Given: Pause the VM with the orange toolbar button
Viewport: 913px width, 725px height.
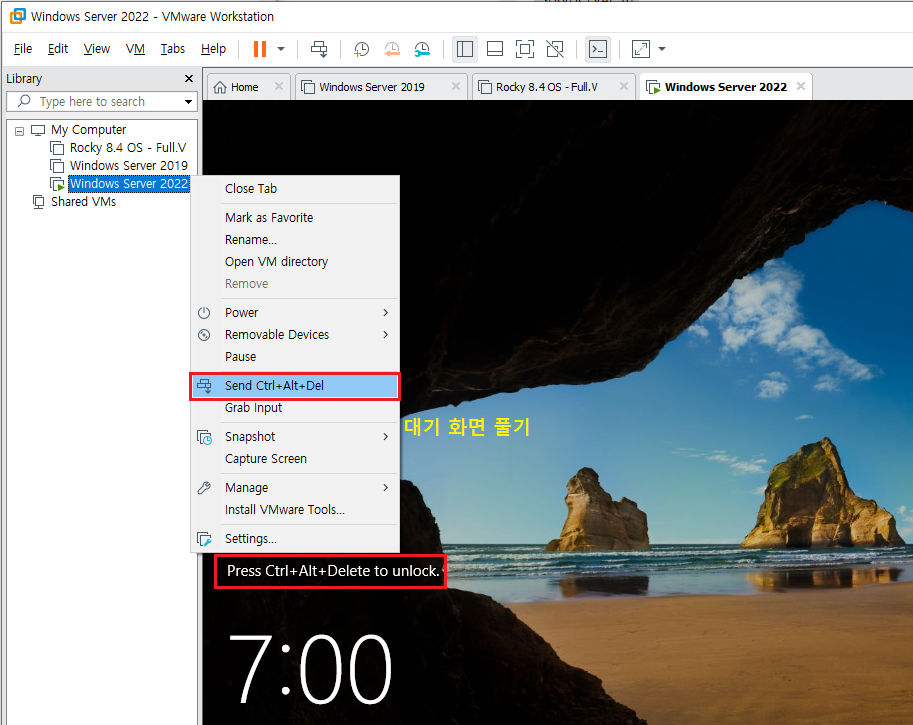Looking at the screenshot, I should point(260,49).
